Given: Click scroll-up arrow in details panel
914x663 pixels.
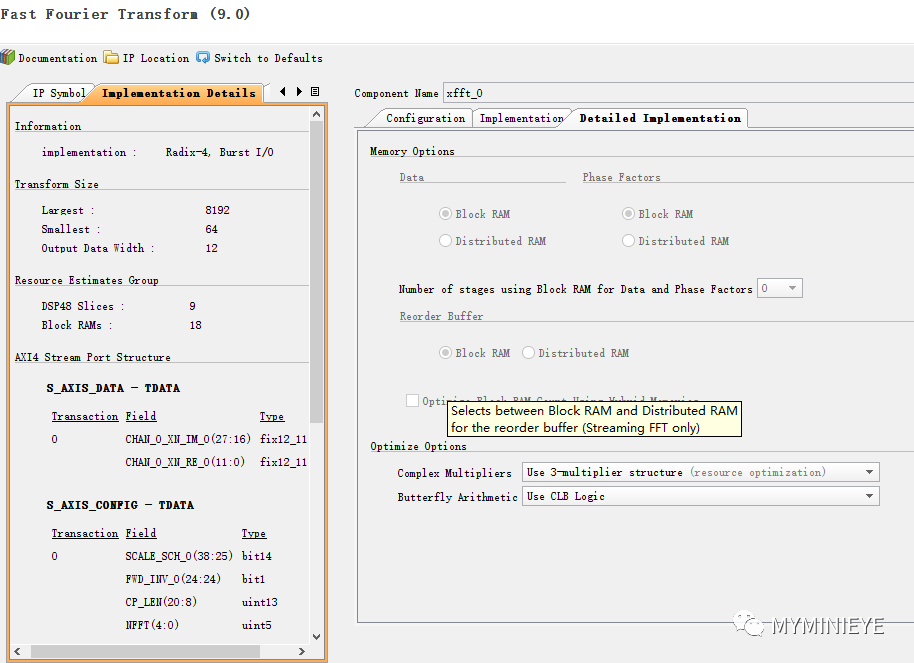Looking at the screenshot, I should tap(317, 114).
